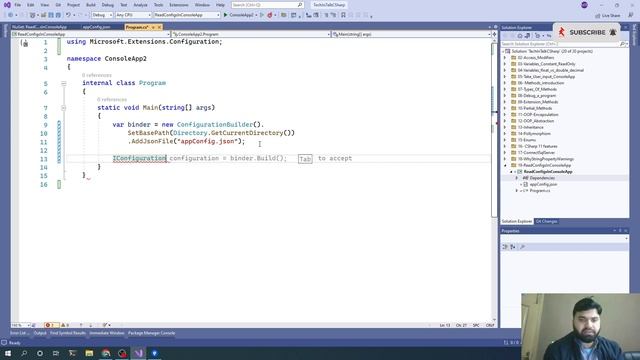640x360 pixels.
Task: Open the File menu
Action: 17,5
